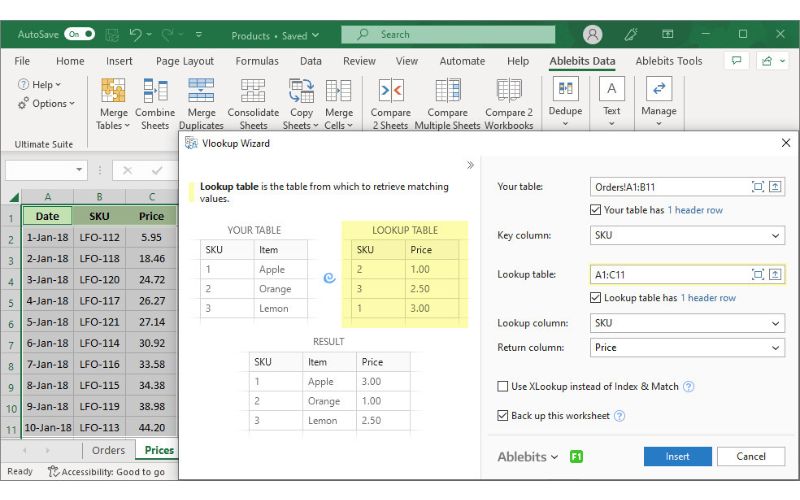Click the green F1 help icon

(x=576, y=457)
